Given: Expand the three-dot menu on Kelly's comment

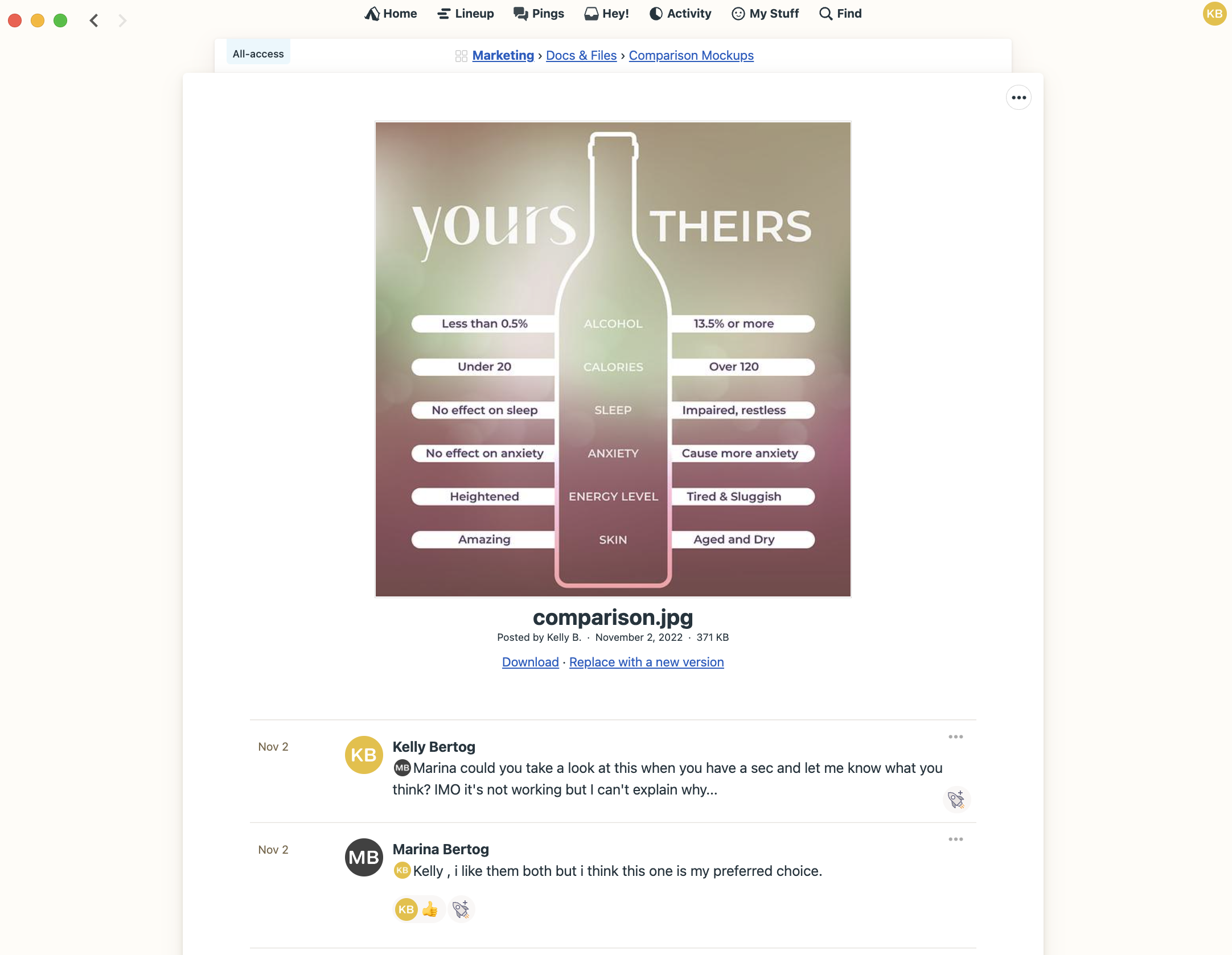Looking at the screenshot, I should 955,737.
